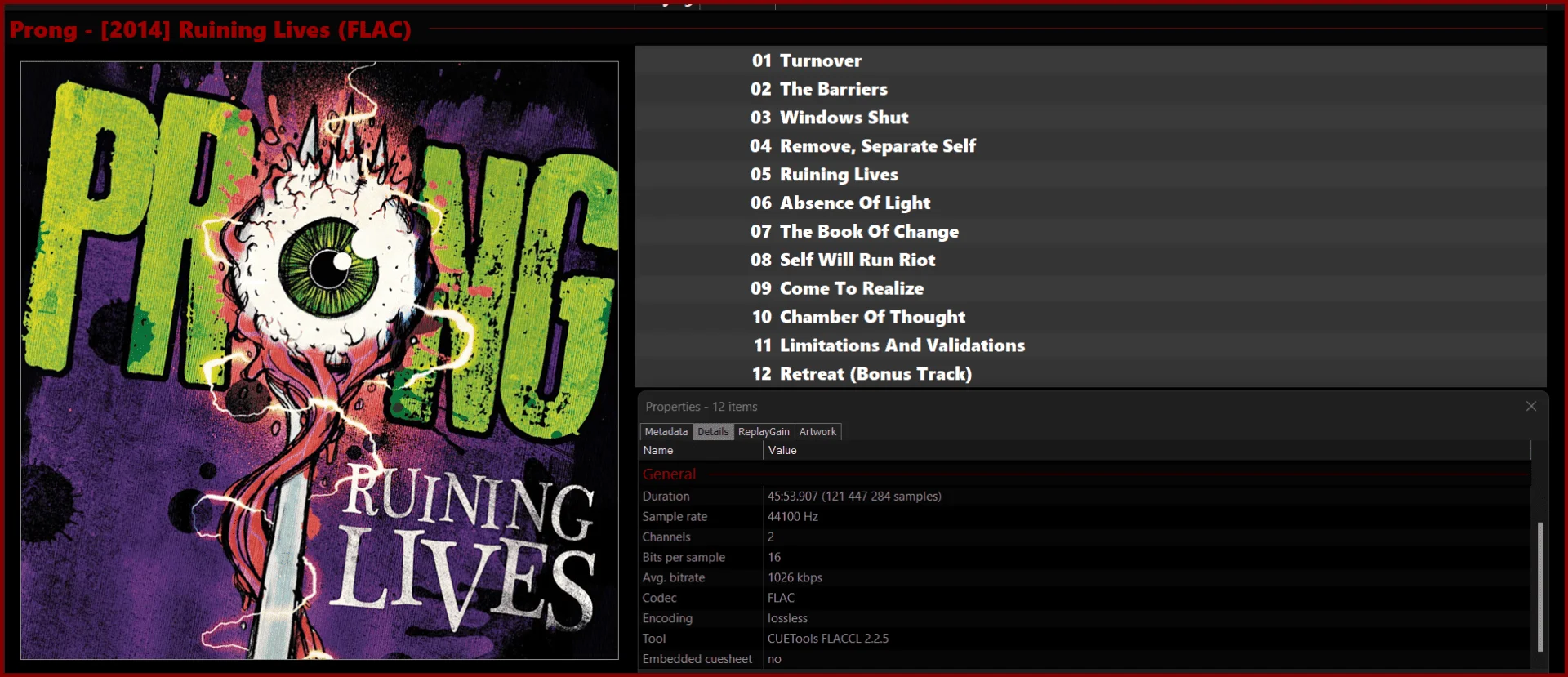Click the FLAC codec value
Screen dimensions: 1568x677
click(x=781, y=598)
